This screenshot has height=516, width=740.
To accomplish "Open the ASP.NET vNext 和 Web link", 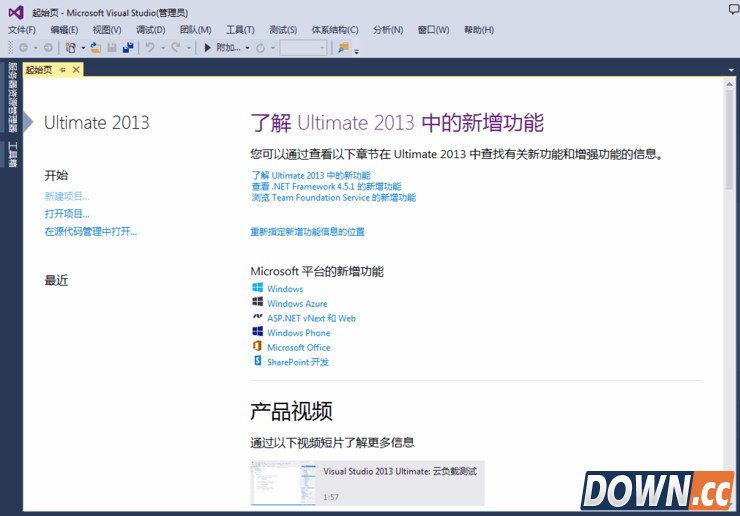I will 311,318.
